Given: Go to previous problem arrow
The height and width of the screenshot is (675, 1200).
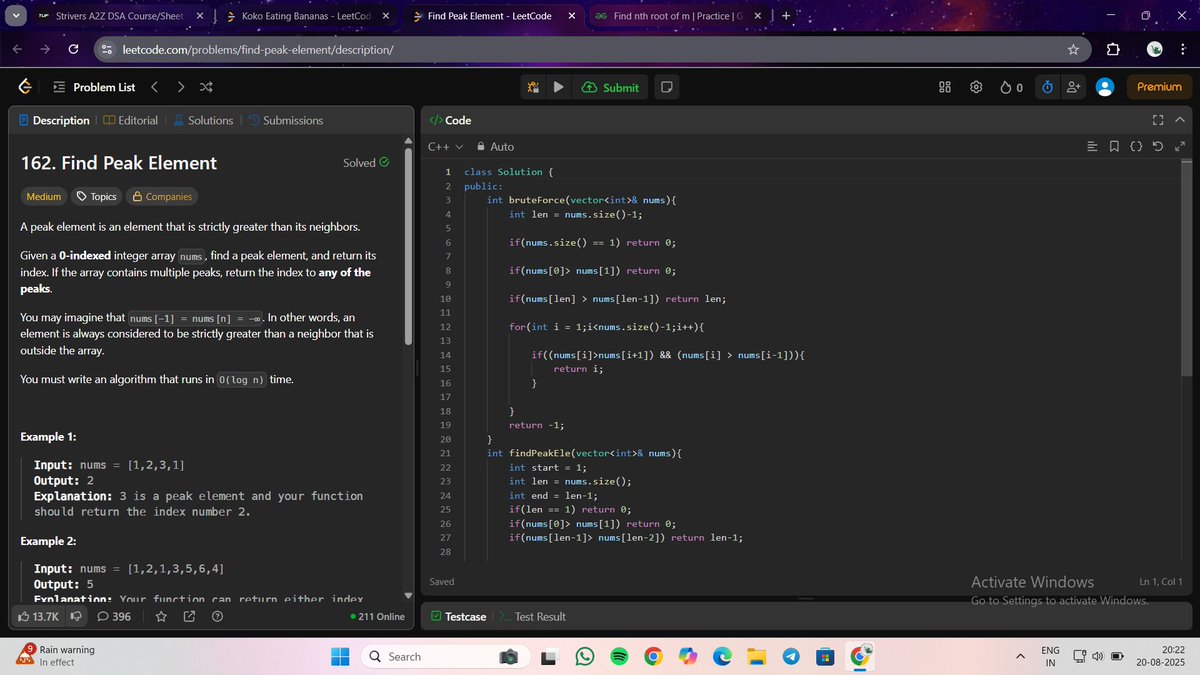Looking at the screenshot, I should (155, 87).
